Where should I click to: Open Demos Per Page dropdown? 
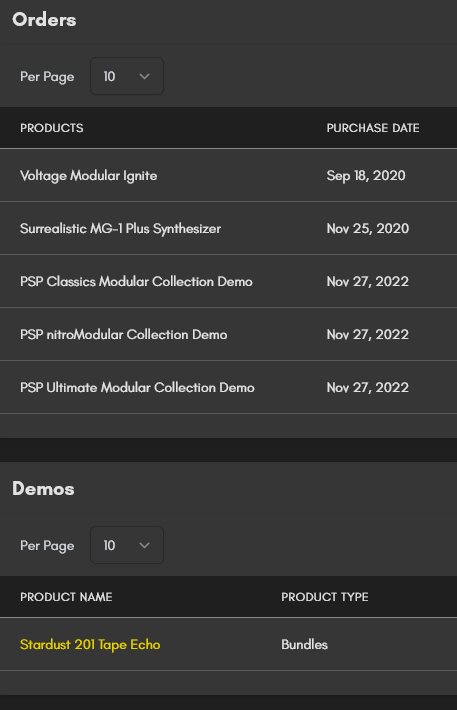127,545
